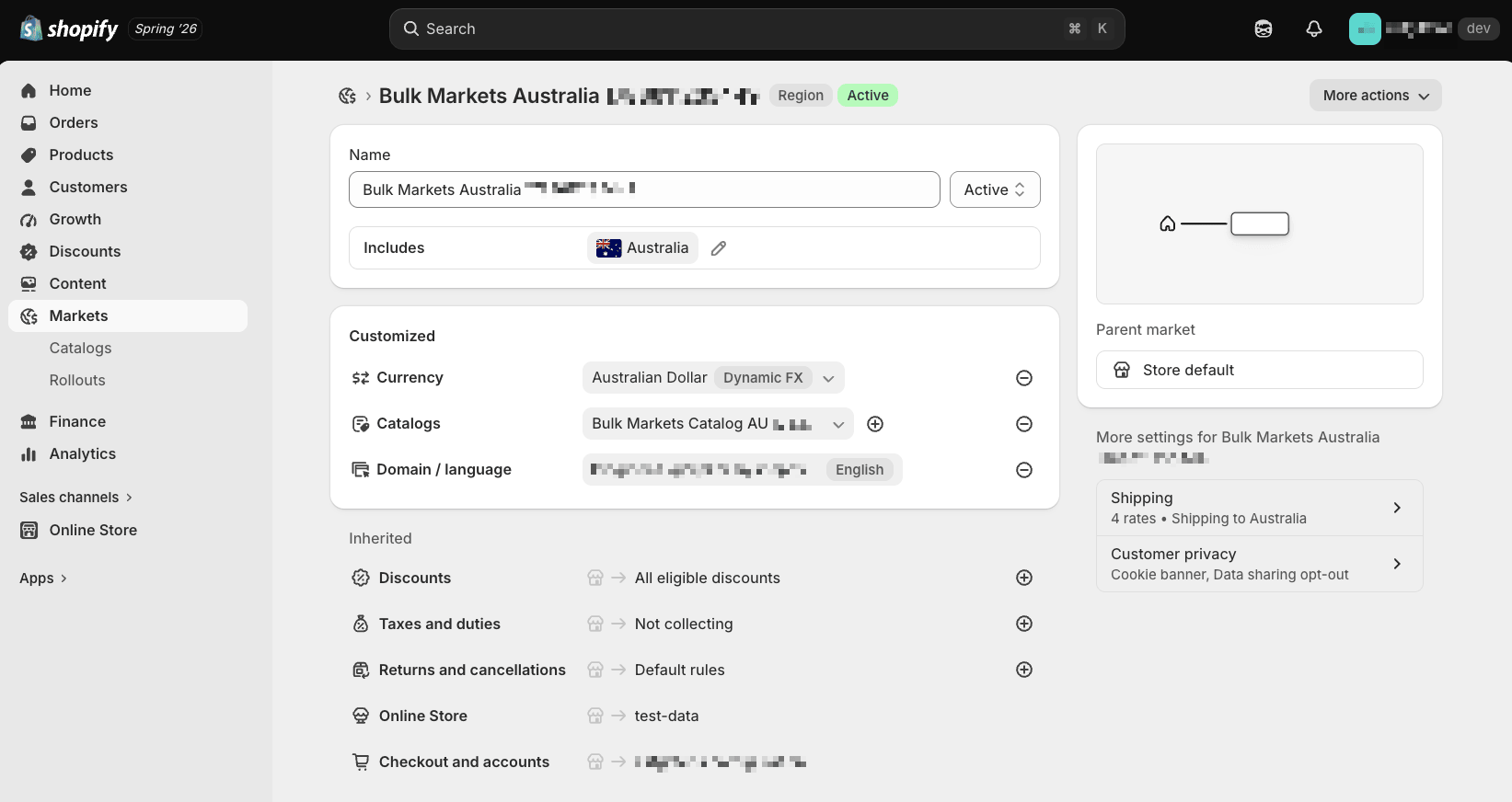Open Analytics in sidebar

point(128,453)
